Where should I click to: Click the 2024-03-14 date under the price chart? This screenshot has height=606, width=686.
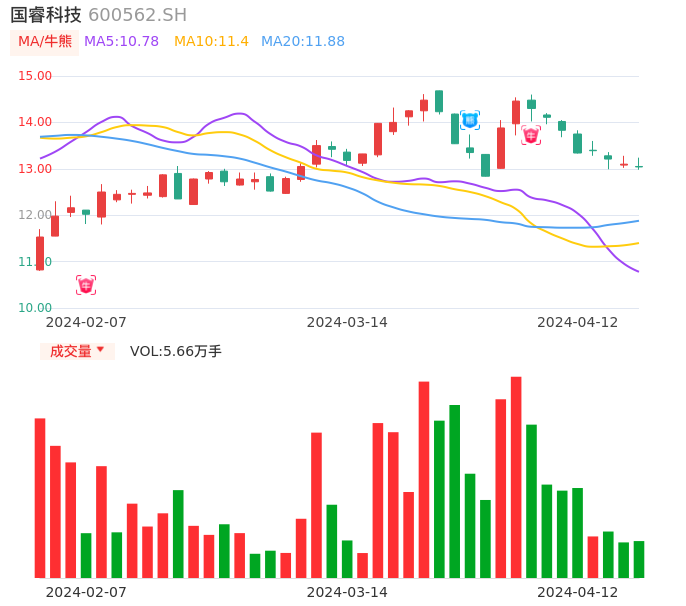[x=347, y=322]
